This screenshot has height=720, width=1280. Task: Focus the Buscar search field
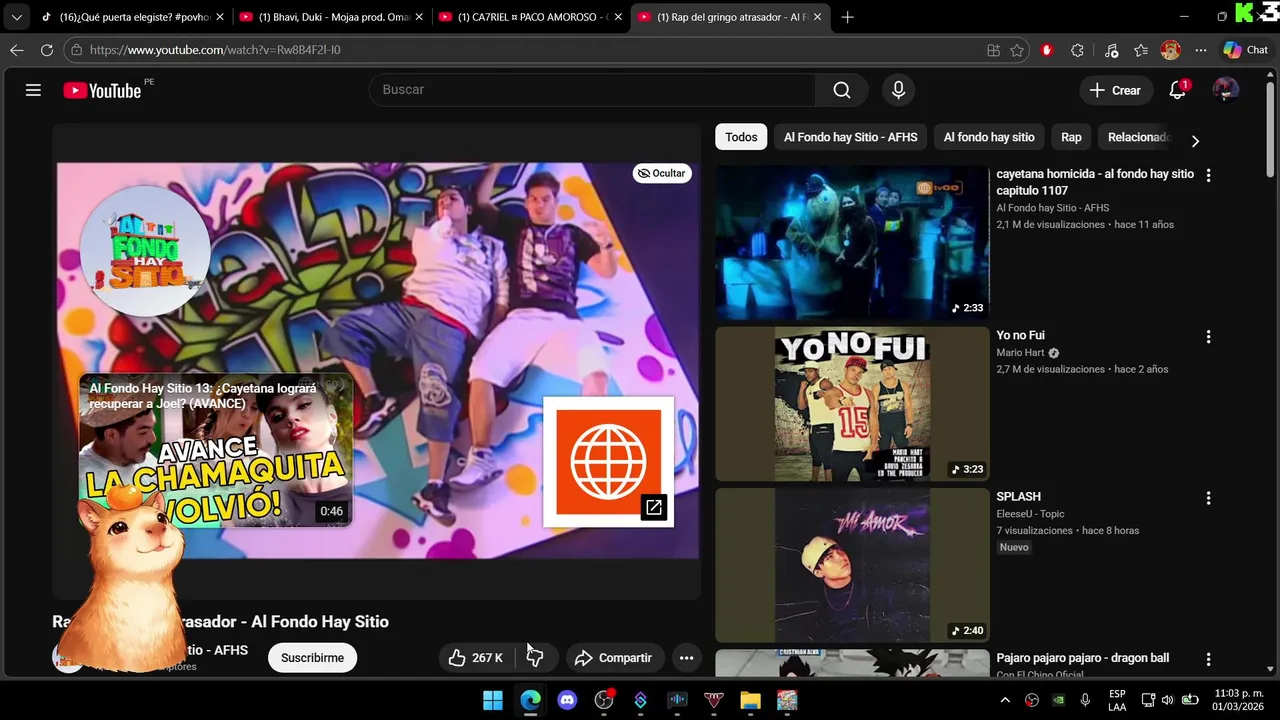tap(592, 90)
